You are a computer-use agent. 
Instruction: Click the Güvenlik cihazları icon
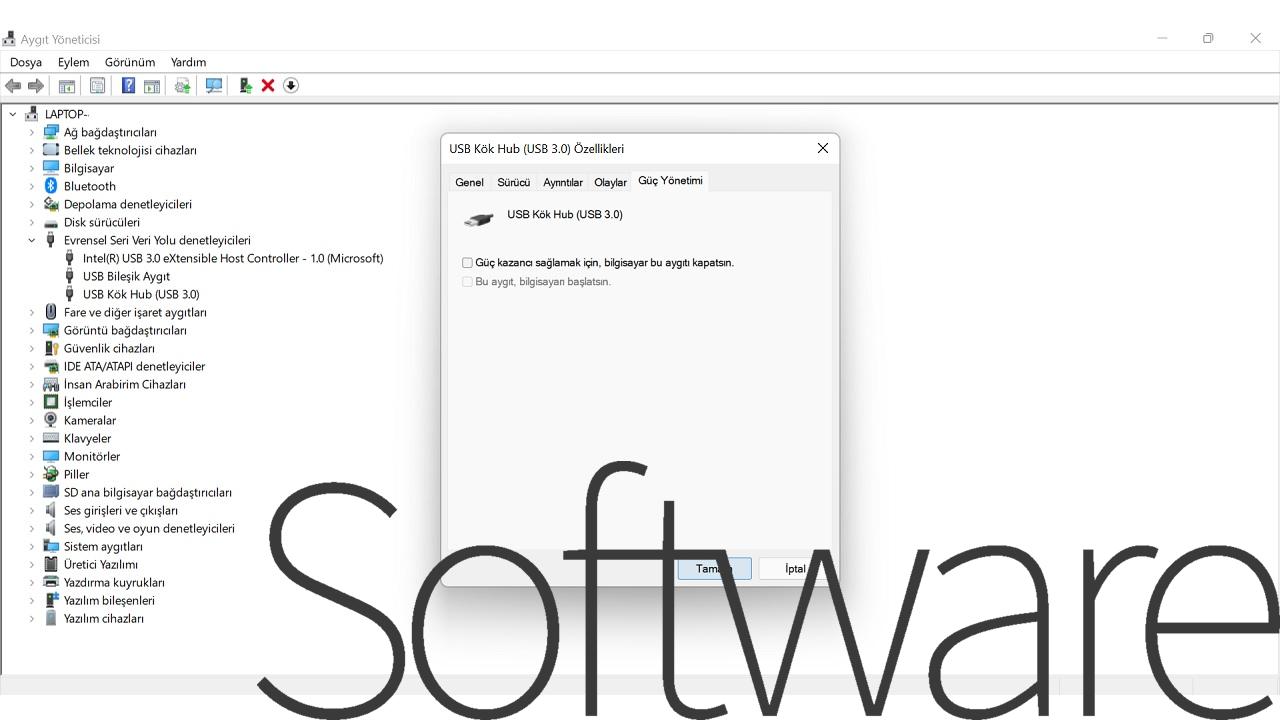51,348
